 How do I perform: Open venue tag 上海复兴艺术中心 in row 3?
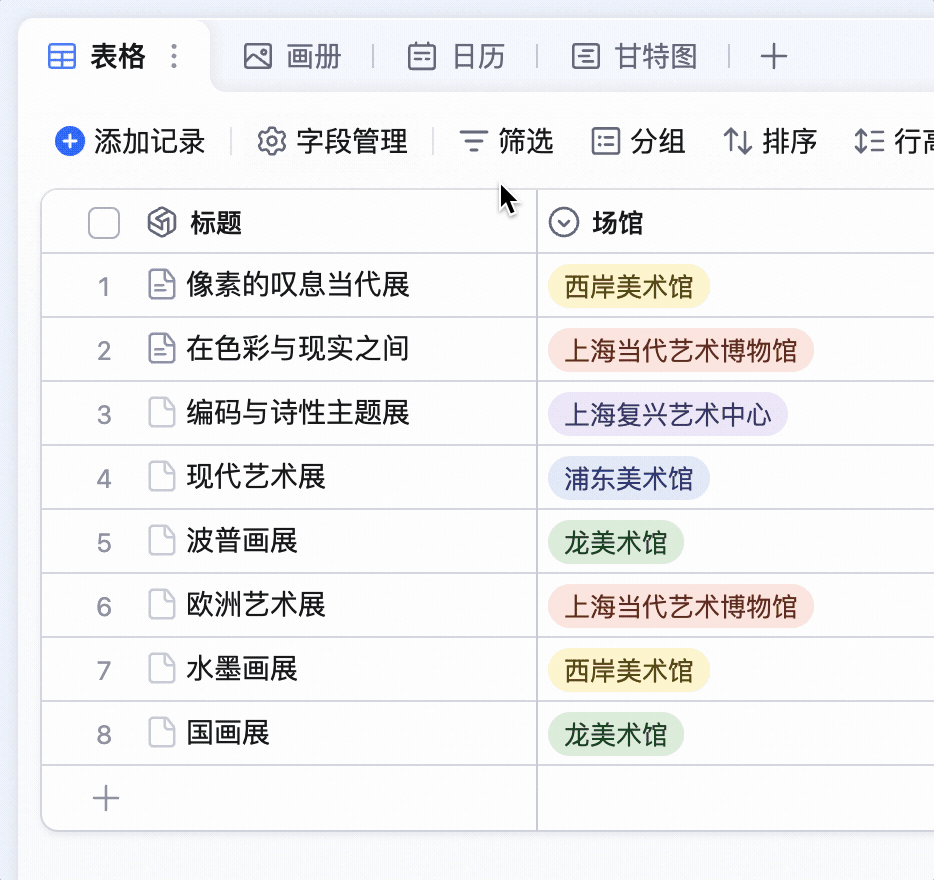pyautogui.click(x=668, y=415)
